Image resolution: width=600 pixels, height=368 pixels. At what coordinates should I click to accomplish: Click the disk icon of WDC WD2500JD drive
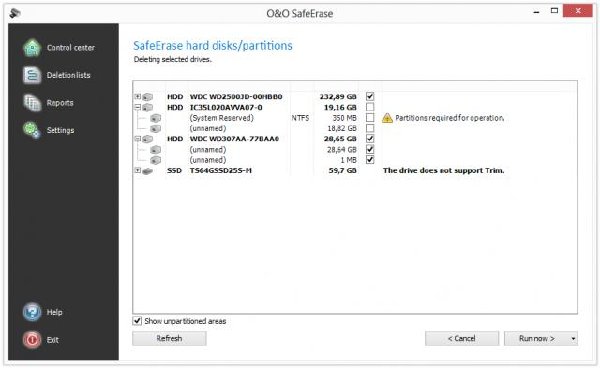point(148,97)
